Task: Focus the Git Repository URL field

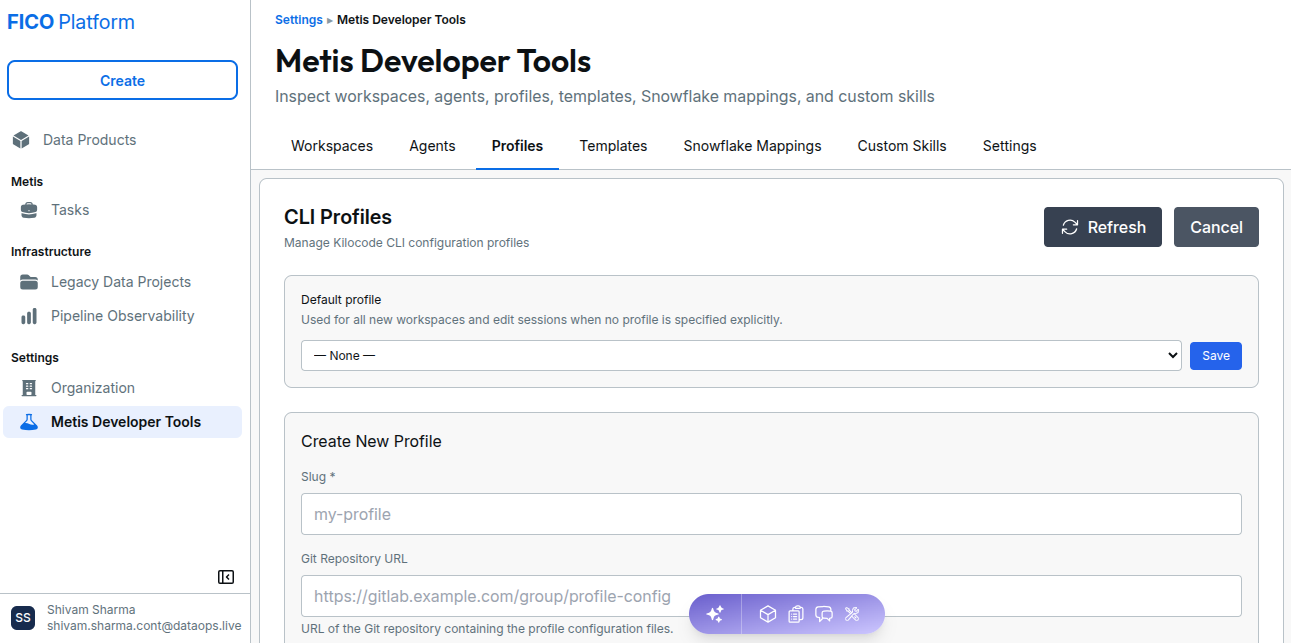Action: [x=771, y=596]
